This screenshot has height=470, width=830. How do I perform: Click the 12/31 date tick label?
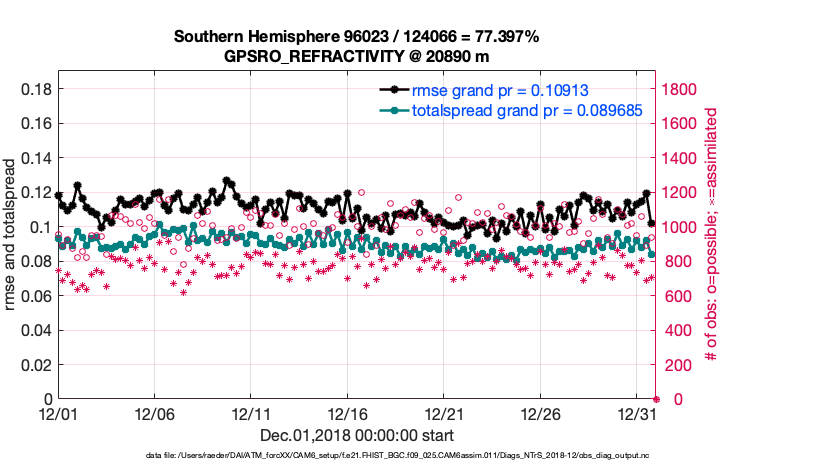(637, 414)
